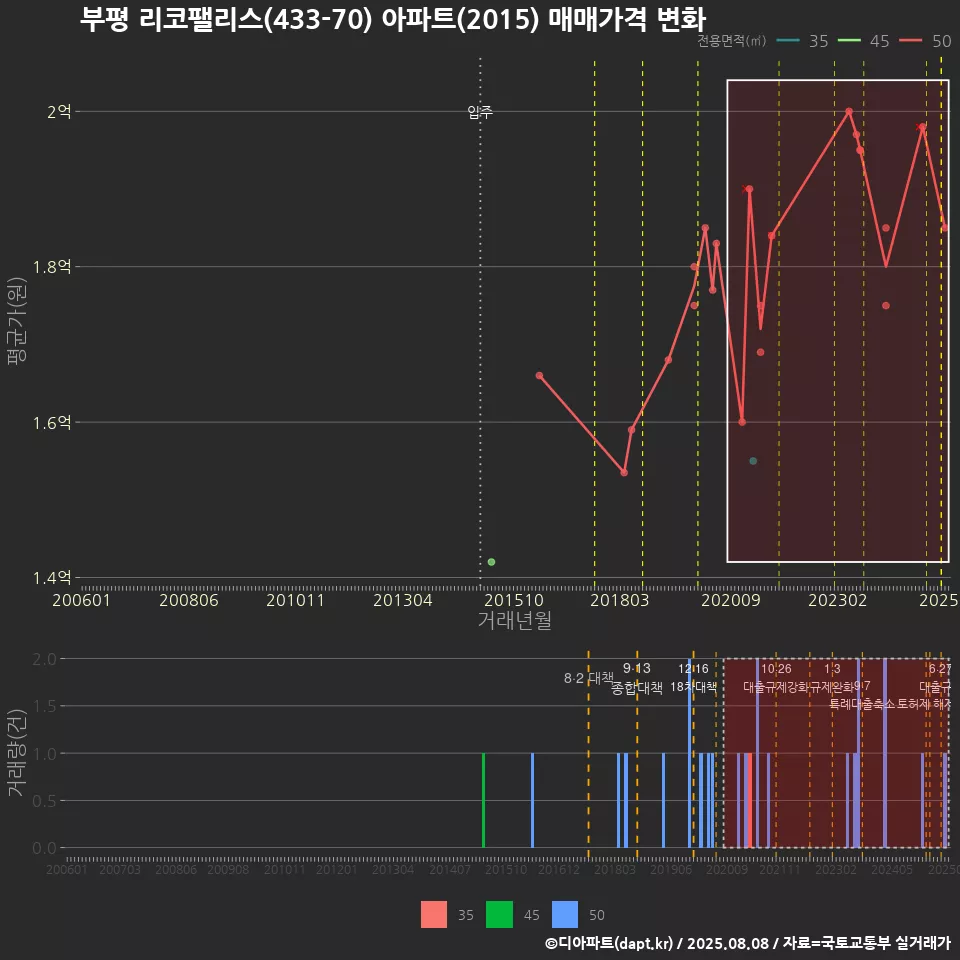Click the '©디아파트(dapt.kr)' source credit
This screenshot has height=960, width=960.
[x=609, y=943]
